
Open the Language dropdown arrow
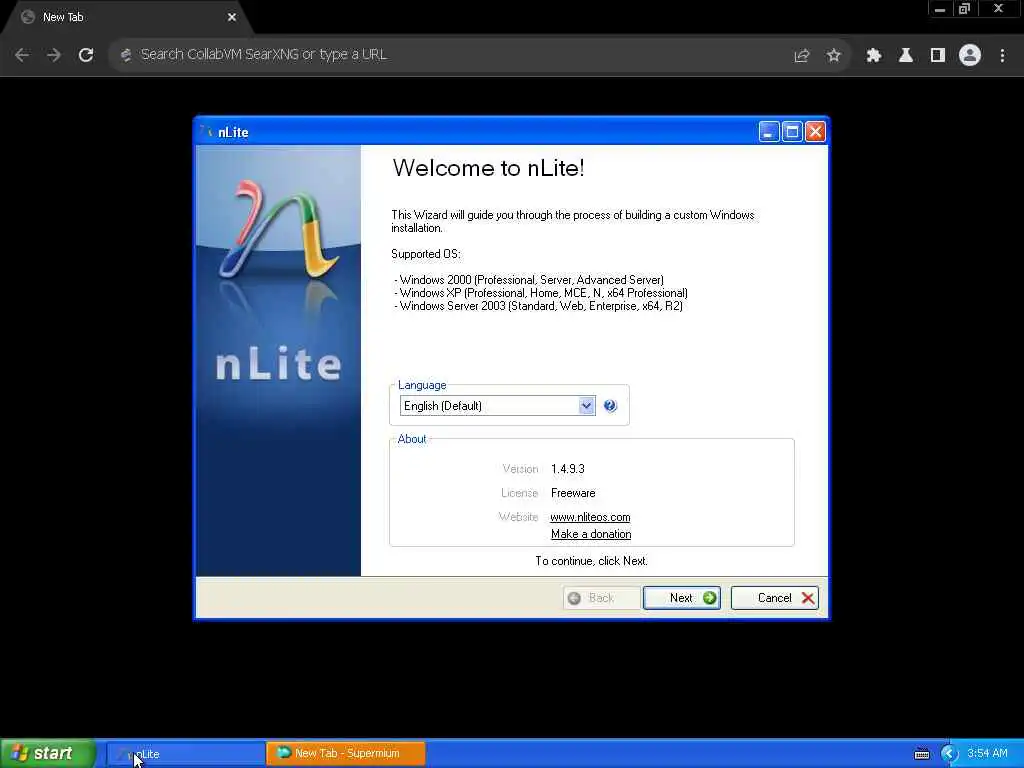point(586,406)
